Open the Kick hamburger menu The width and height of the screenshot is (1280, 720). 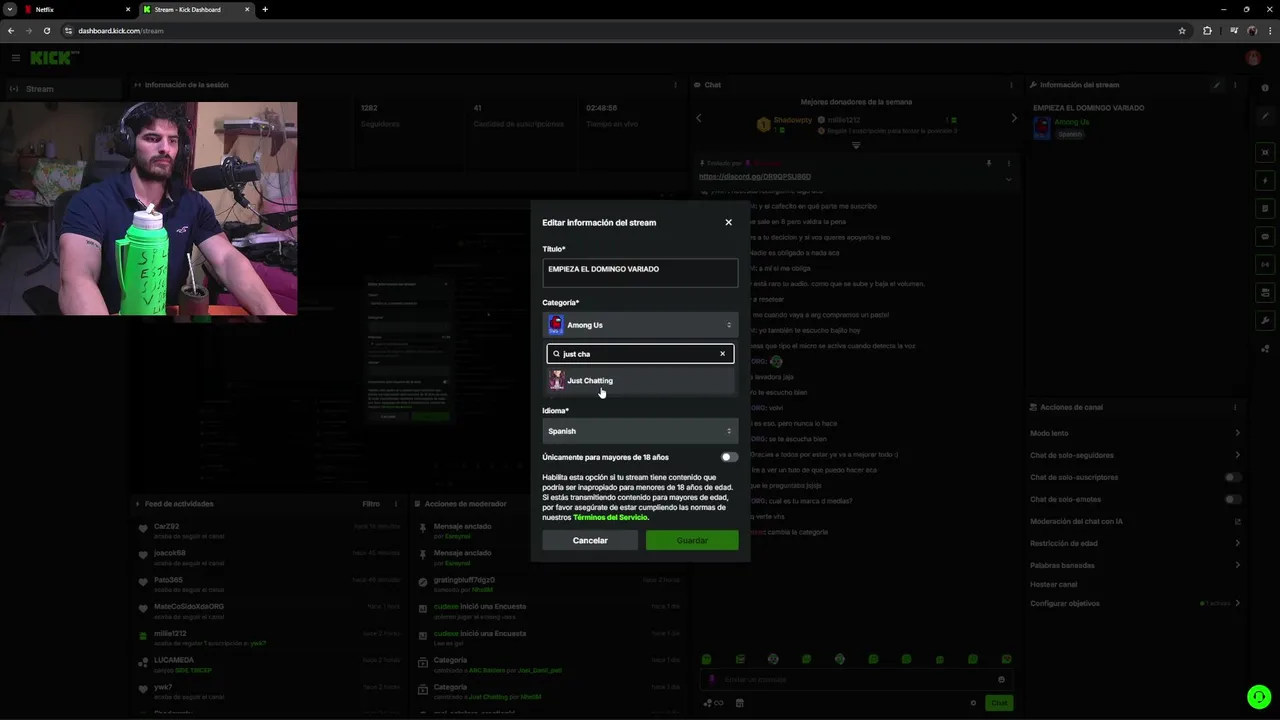(x=15, y=58)
